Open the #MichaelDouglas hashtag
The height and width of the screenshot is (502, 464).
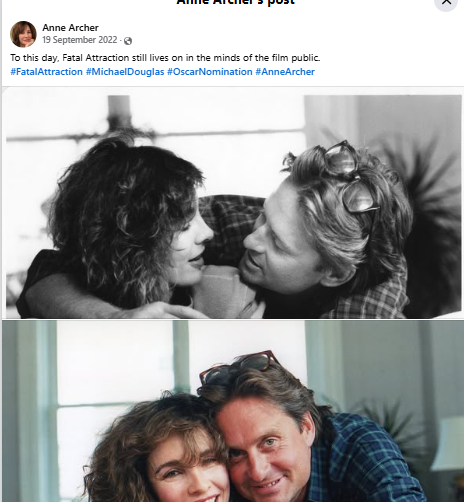[x=125, y=72]
